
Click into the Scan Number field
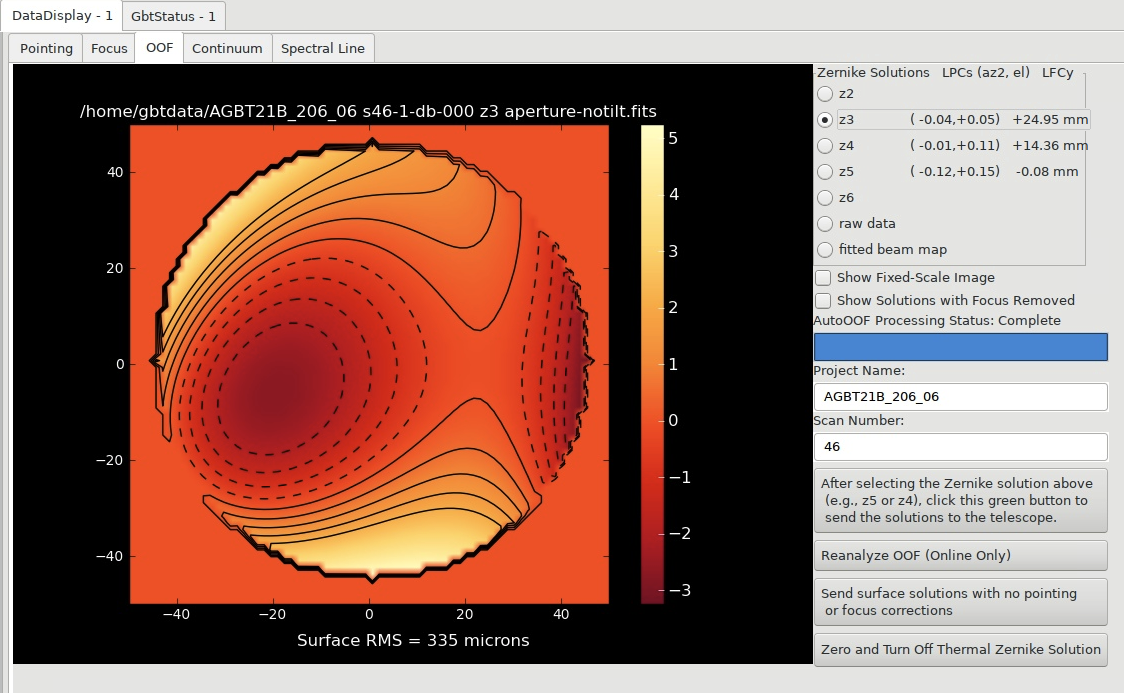[961, 446]
